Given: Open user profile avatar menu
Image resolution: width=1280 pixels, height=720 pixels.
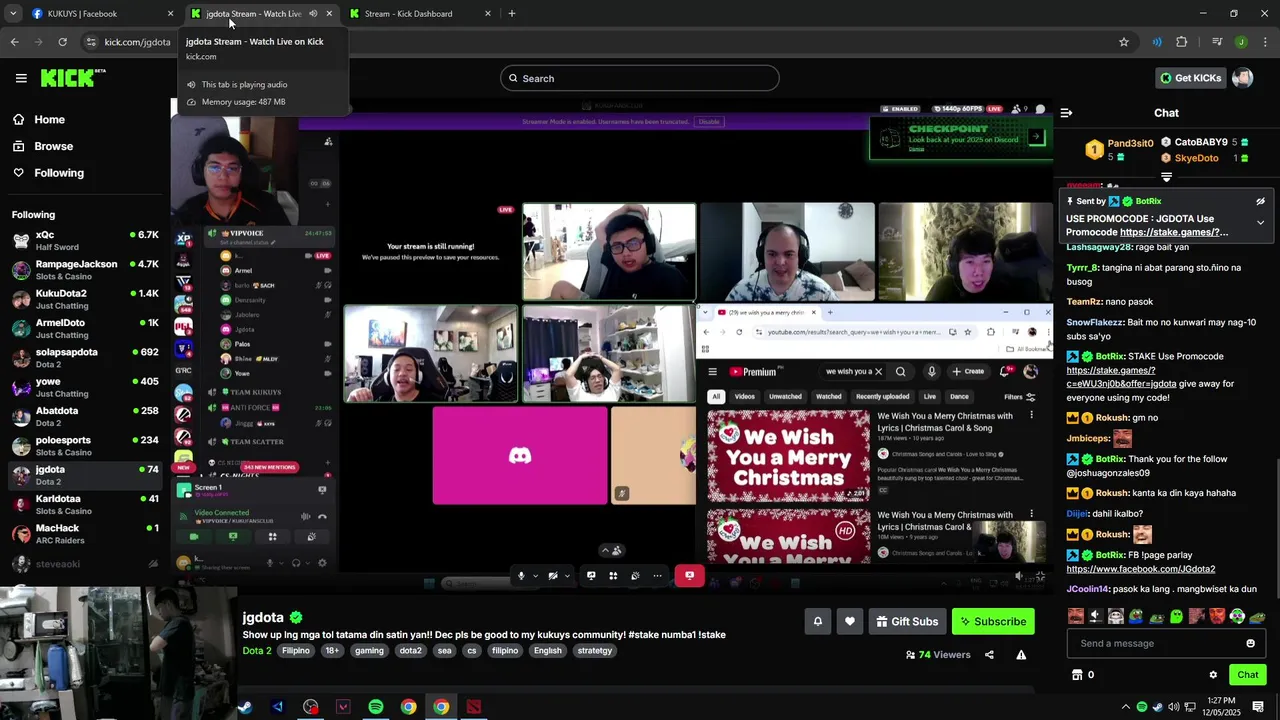Looking at the screenshot, I should 1243,78.
